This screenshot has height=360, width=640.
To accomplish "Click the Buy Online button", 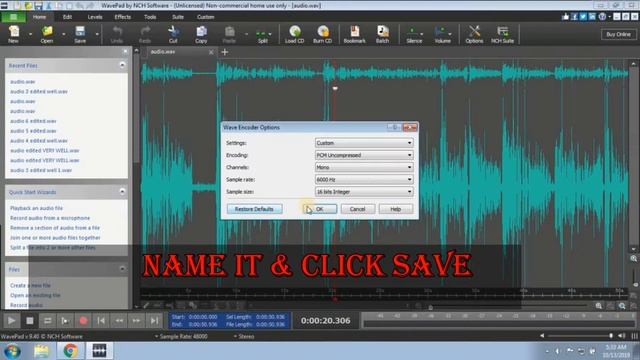I will coord(618,34).
